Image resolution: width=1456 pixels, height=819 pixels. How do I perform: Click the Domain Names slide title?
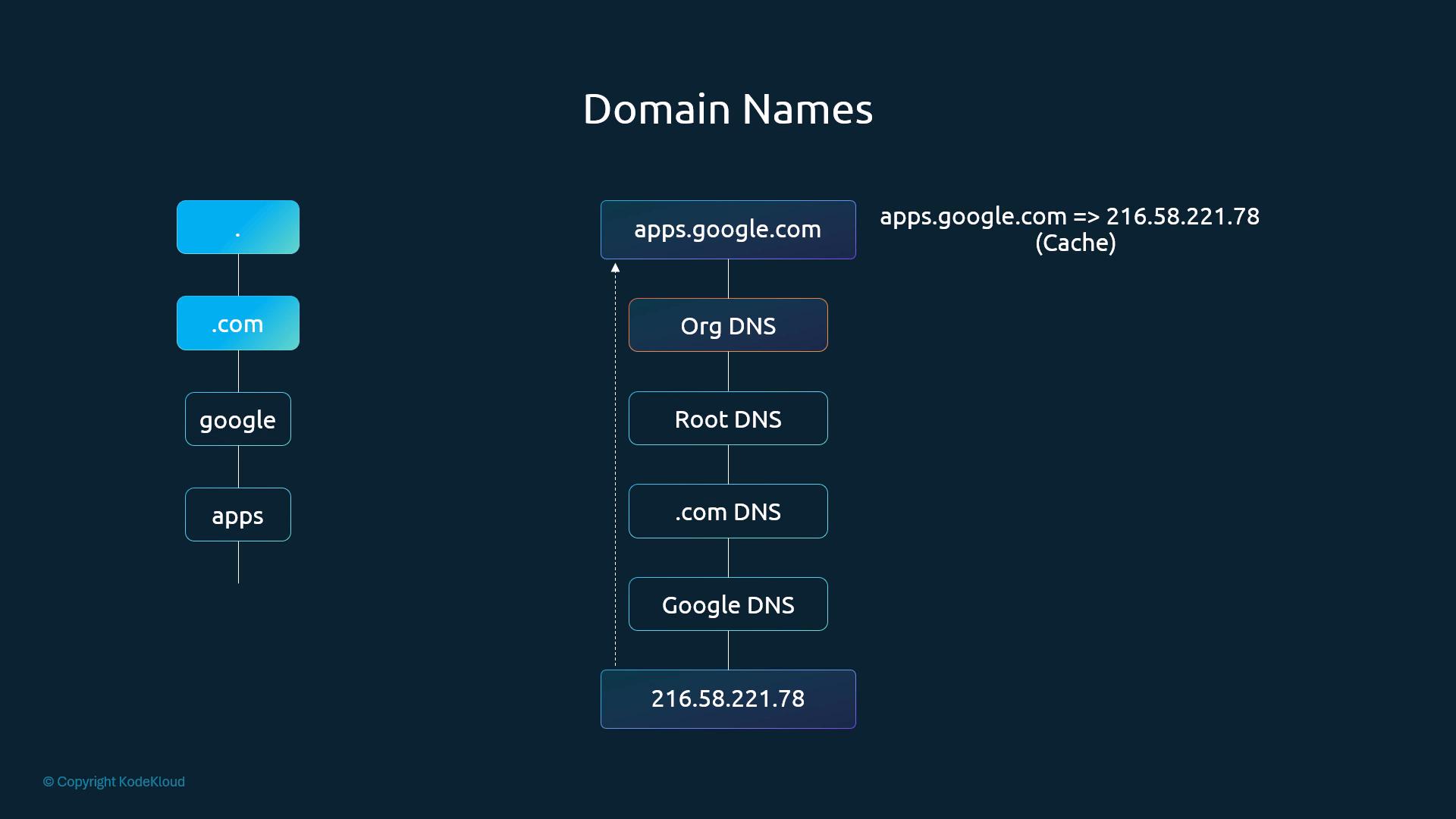pos(728,109)
